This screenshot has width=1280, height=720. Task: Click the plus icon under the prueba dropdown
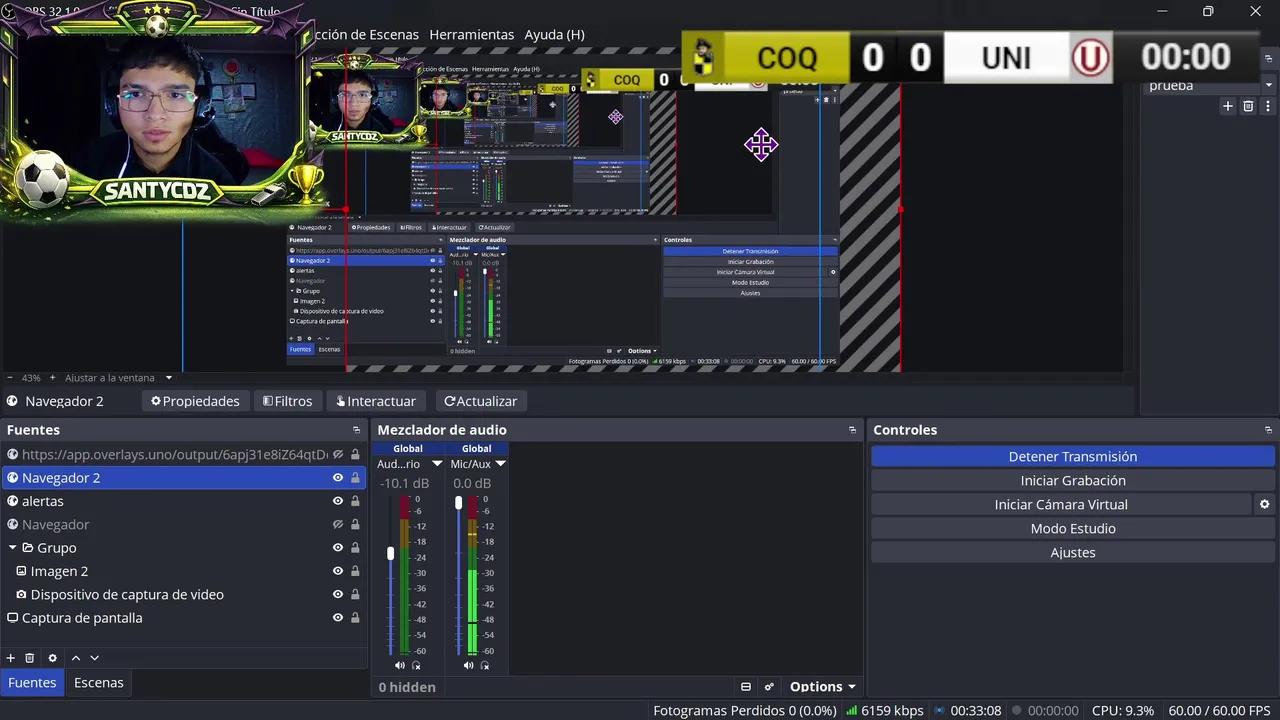coord(1228,106)
